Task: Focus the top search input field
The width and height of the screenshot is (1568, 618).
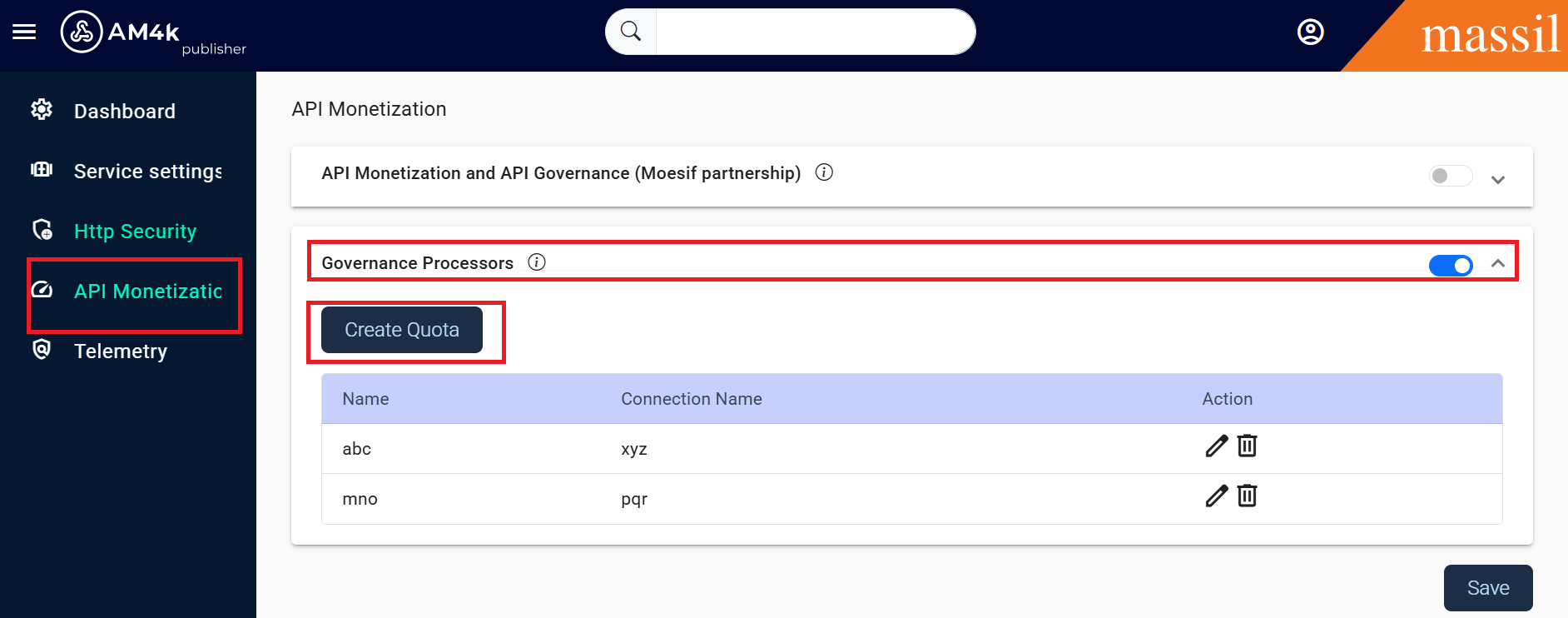Action: pos(814,32)
